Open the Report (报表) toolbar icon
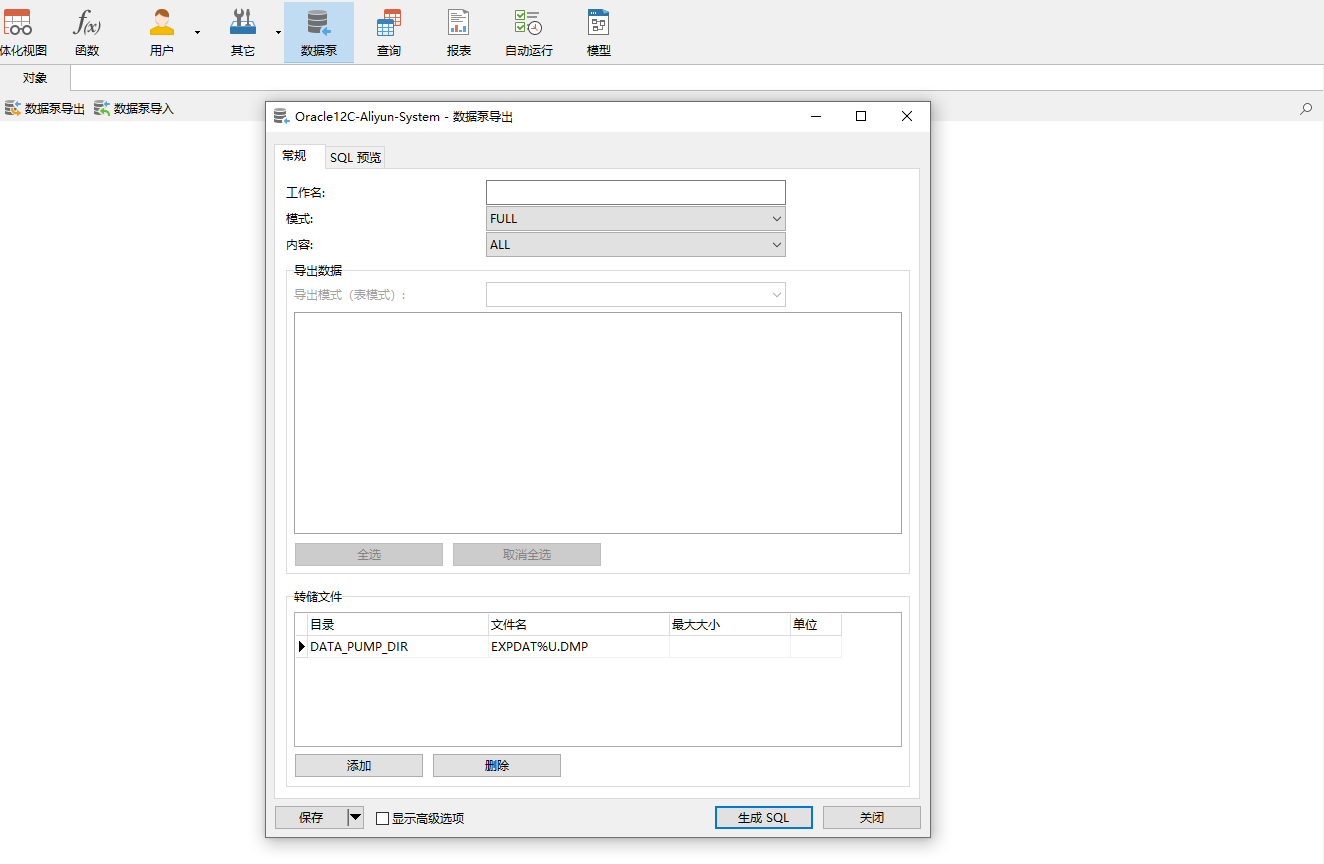The width and height of the screenshot is (1324, 864). click(459, 32)
